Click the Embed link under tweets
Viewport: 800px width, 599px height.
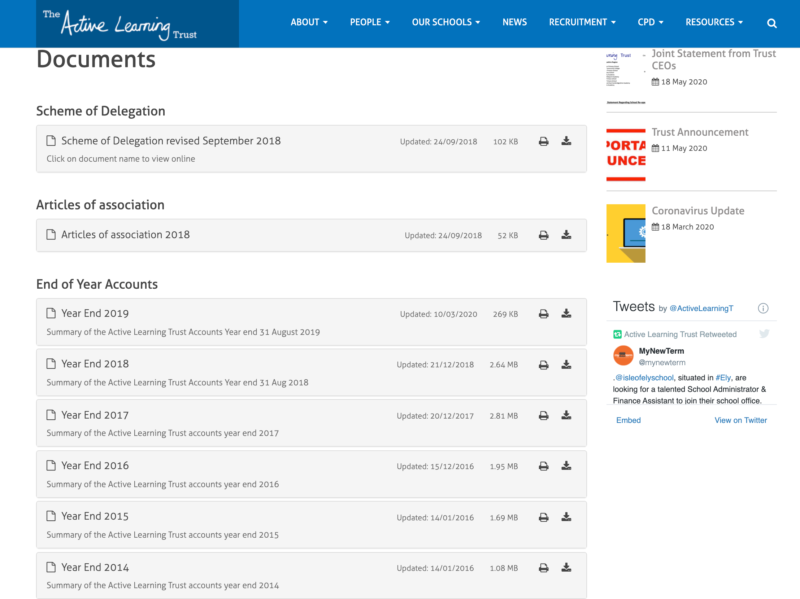pyautogui.click(x=629, y=420)
